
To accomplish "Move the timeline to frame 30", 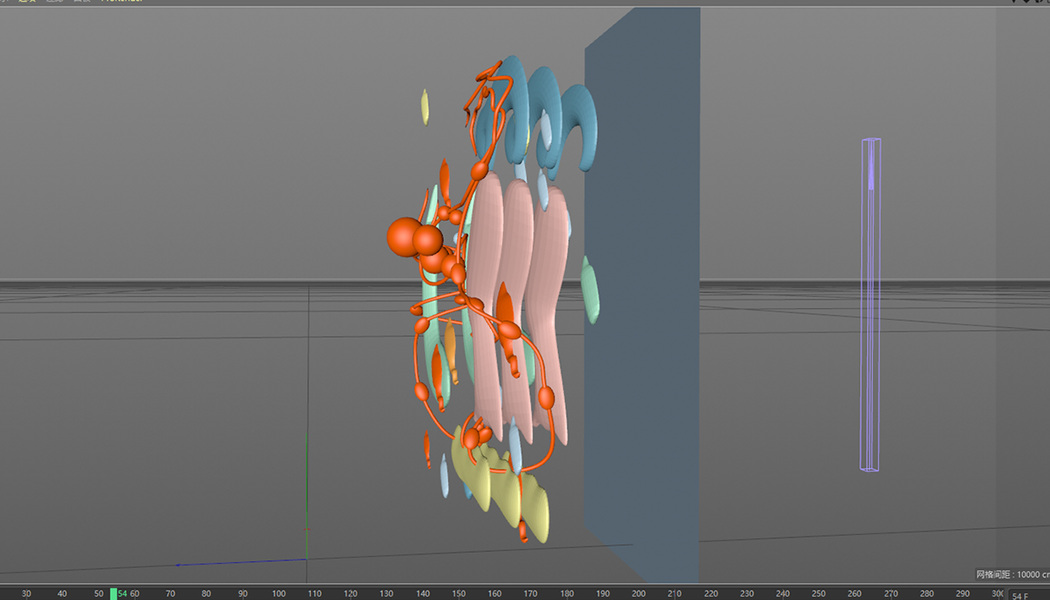I will pyautogui.click(x=26, y=593).
